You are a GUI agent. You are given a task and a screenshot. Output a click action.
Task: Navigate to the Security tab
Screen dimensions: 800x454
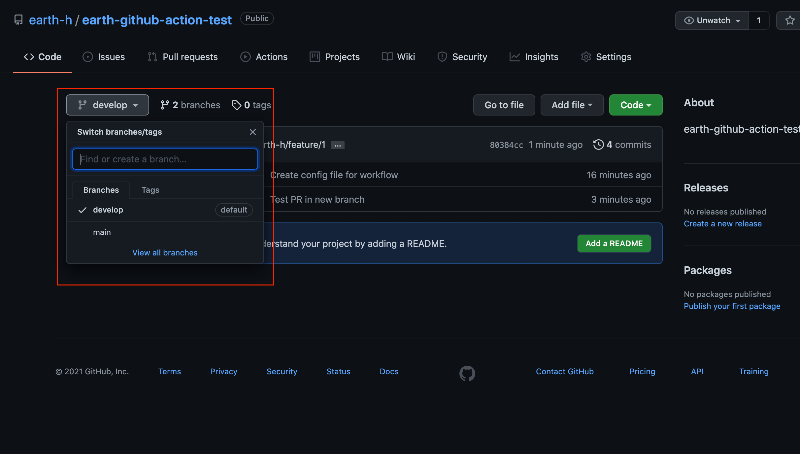pyautogui.click(x=462, y=57)
